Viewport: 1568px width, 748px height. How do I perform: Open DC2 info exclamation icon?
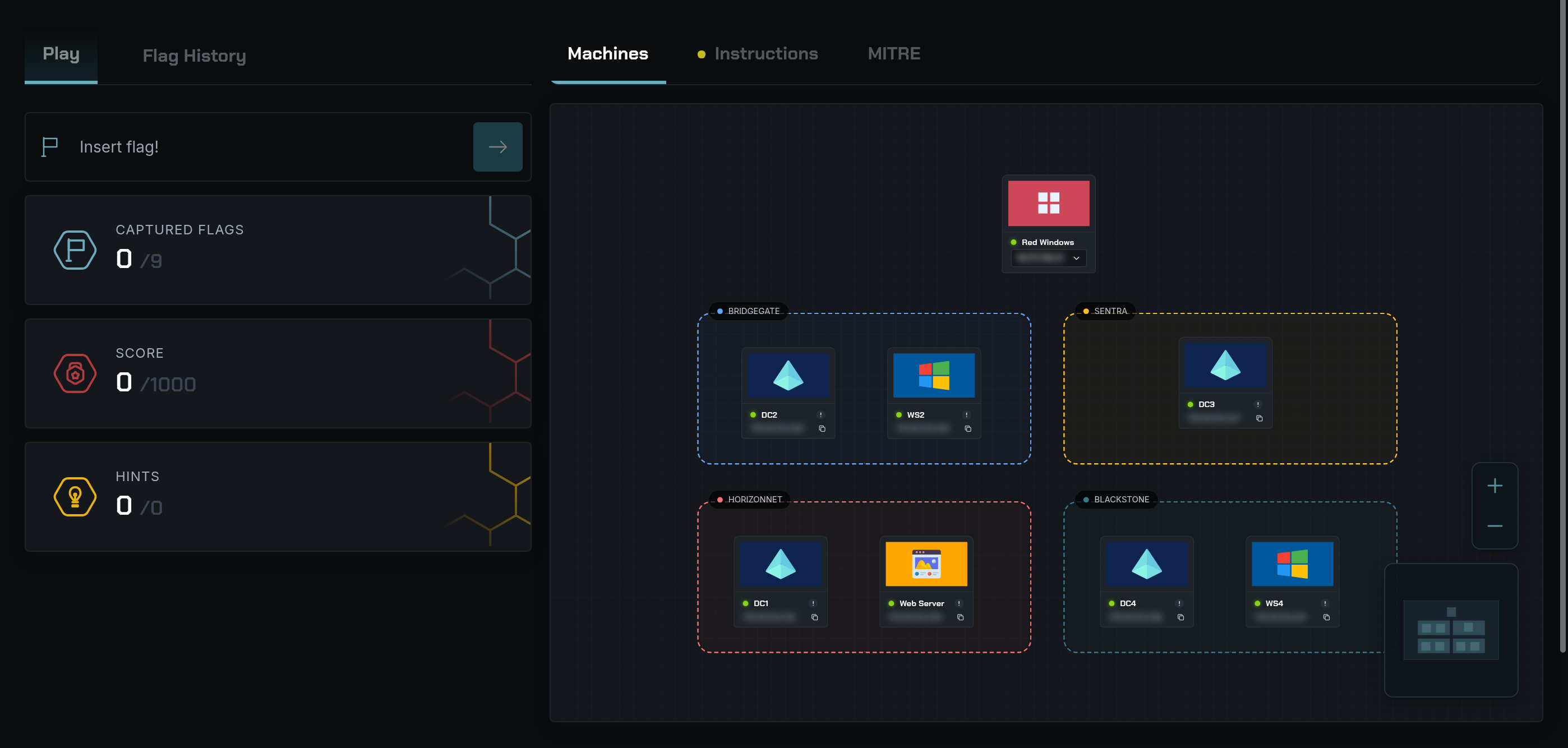pos(820,415)
